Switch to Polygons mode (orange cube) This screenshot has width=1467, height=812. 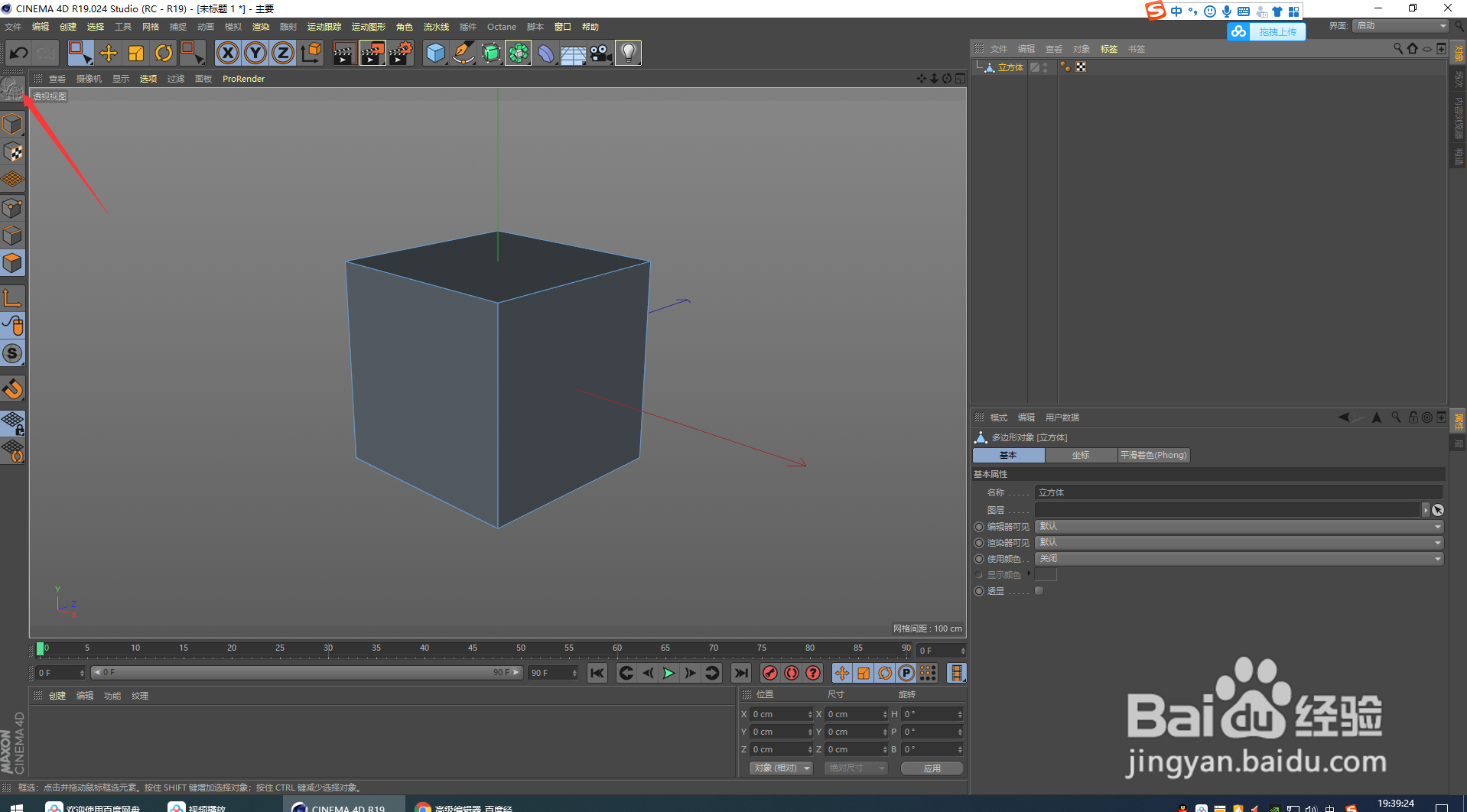tap(13, 263)
